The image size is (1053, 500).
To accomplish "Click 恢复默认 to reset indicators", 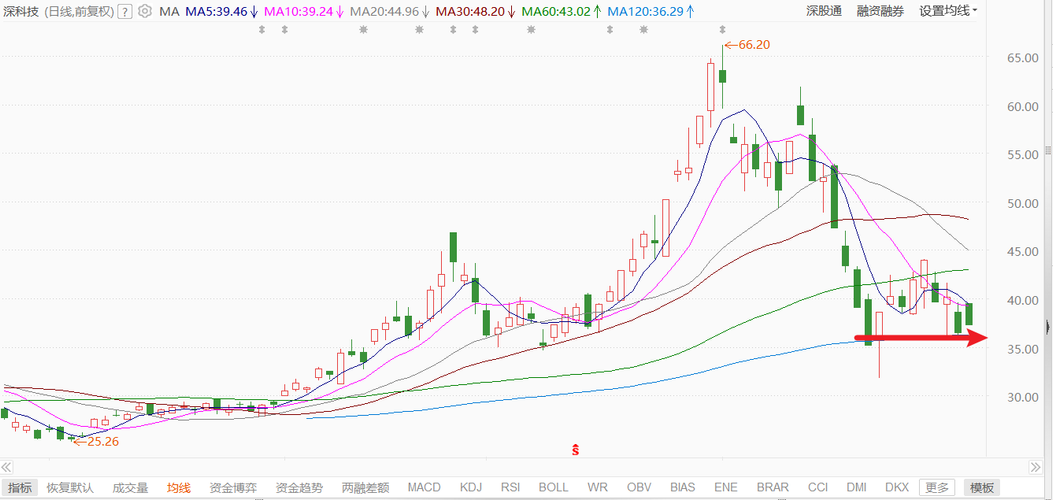I will click(x=71, y=488).
